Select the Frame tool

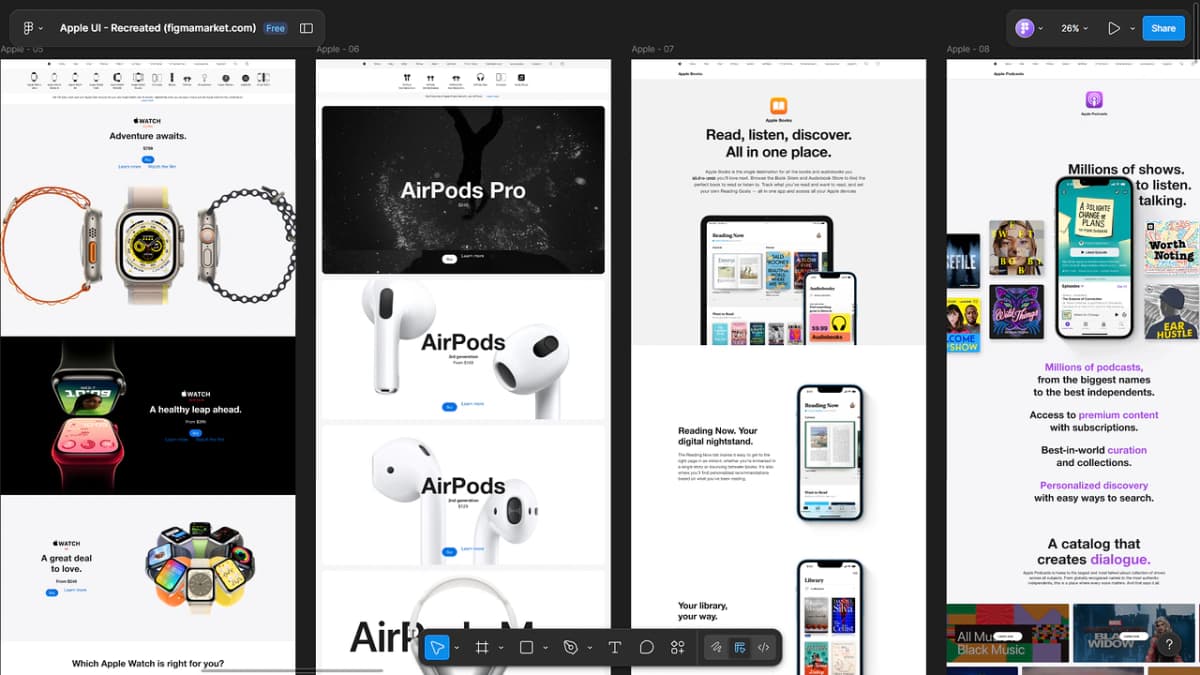[x=482, y=647]
